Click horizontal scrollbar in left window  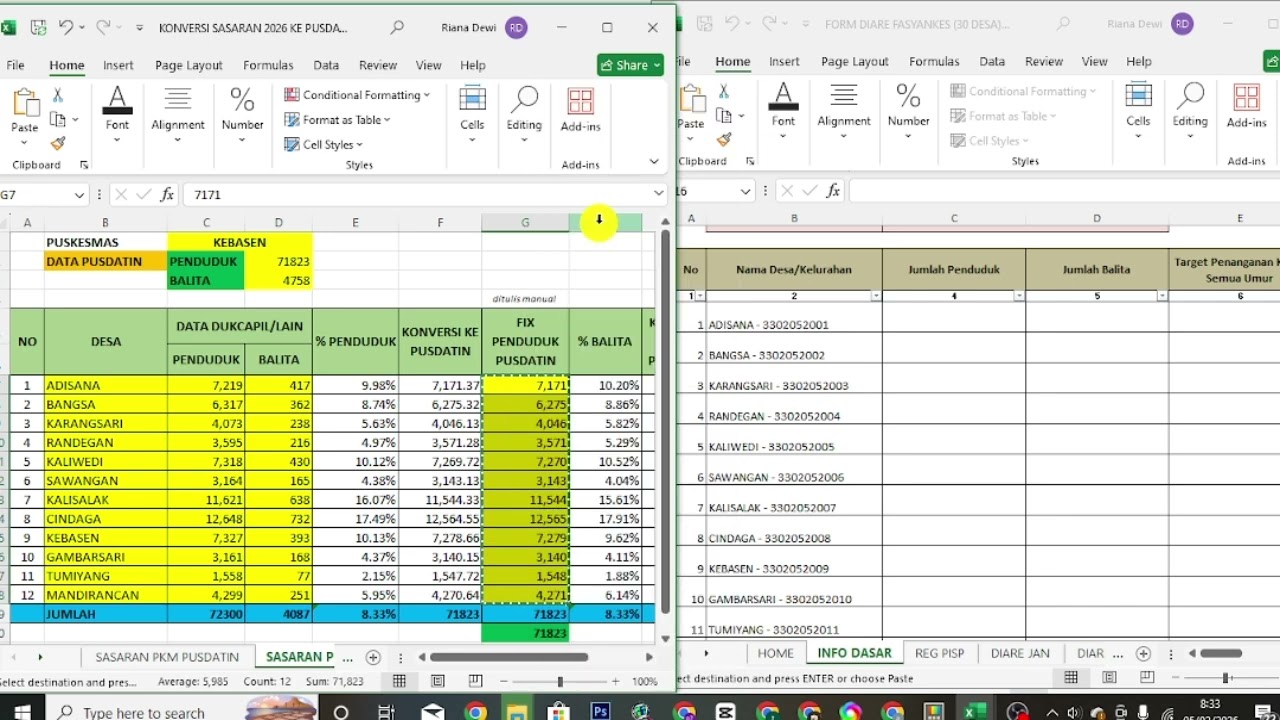pos(509,657)
